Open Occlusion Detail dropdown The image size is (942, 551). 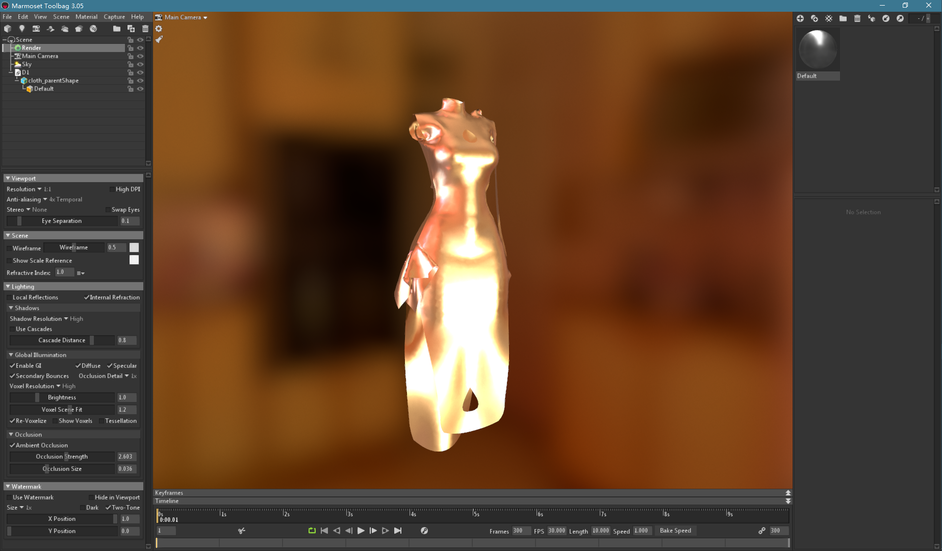[108, 376]
